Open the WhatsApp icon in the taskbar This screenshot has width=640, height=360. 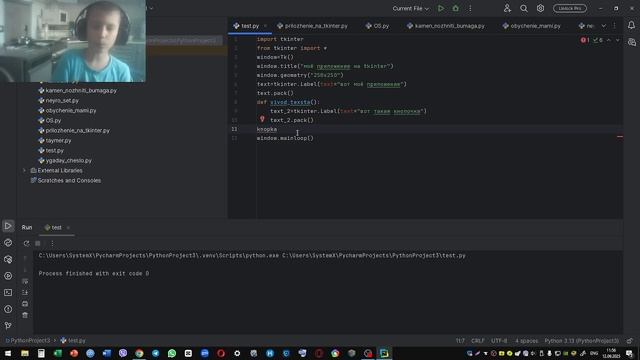[172, 353]
